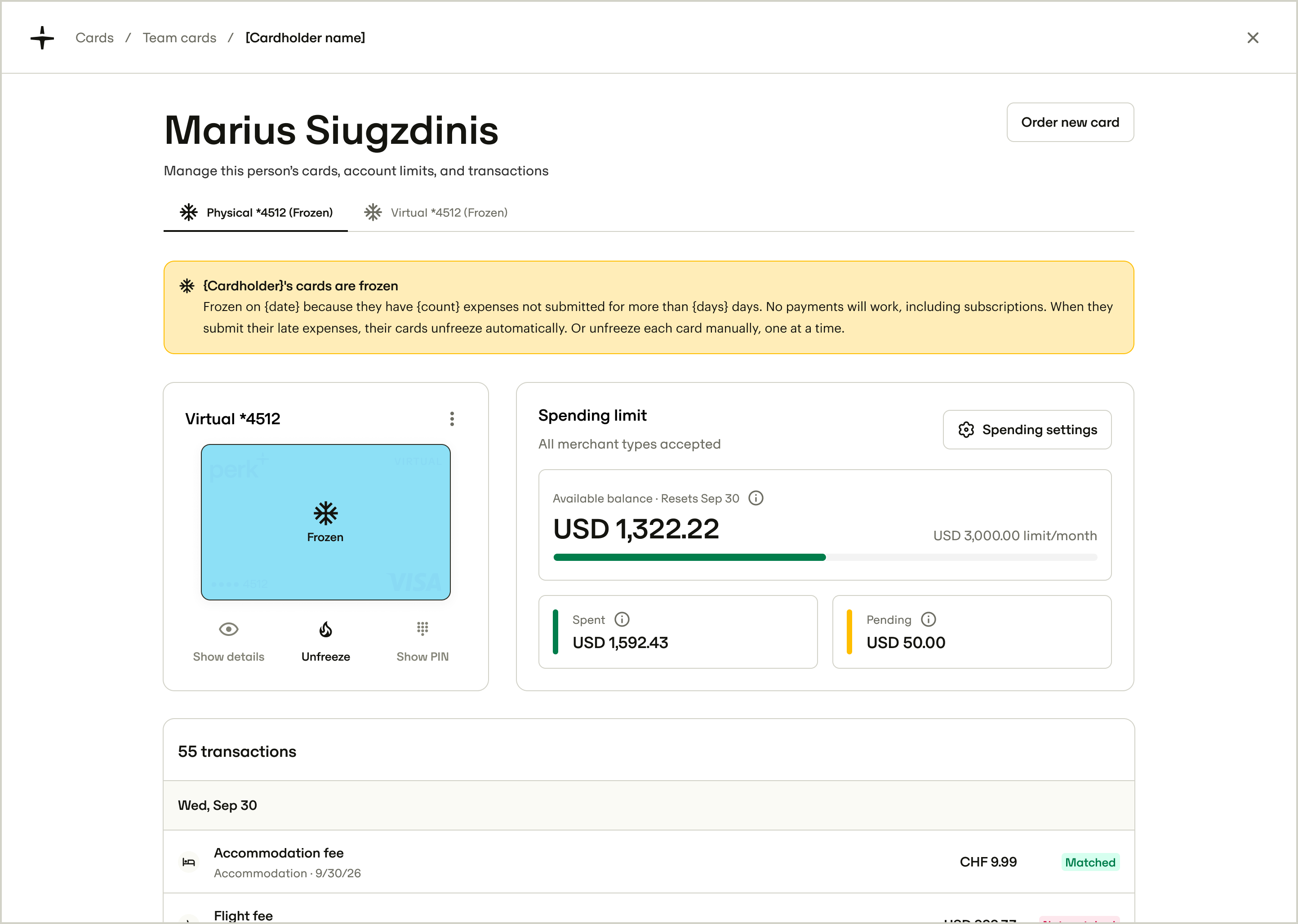The height and width of the screenshot is (924, 1298).
Task: Unfreeze the card using the flame icon
Action: tap(325, 629)
